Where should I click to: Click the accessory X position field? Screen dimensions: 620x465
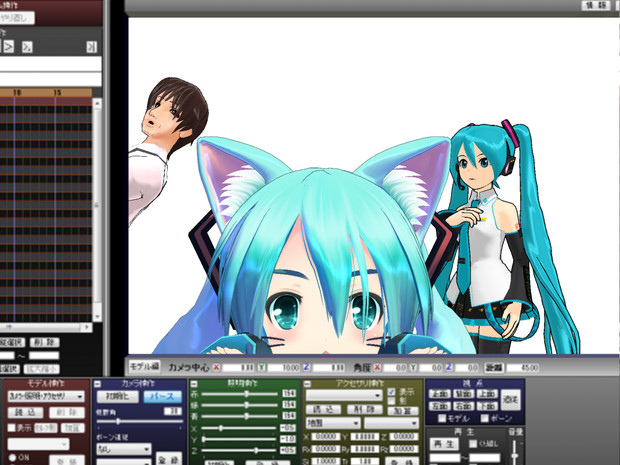click(325, 437)
